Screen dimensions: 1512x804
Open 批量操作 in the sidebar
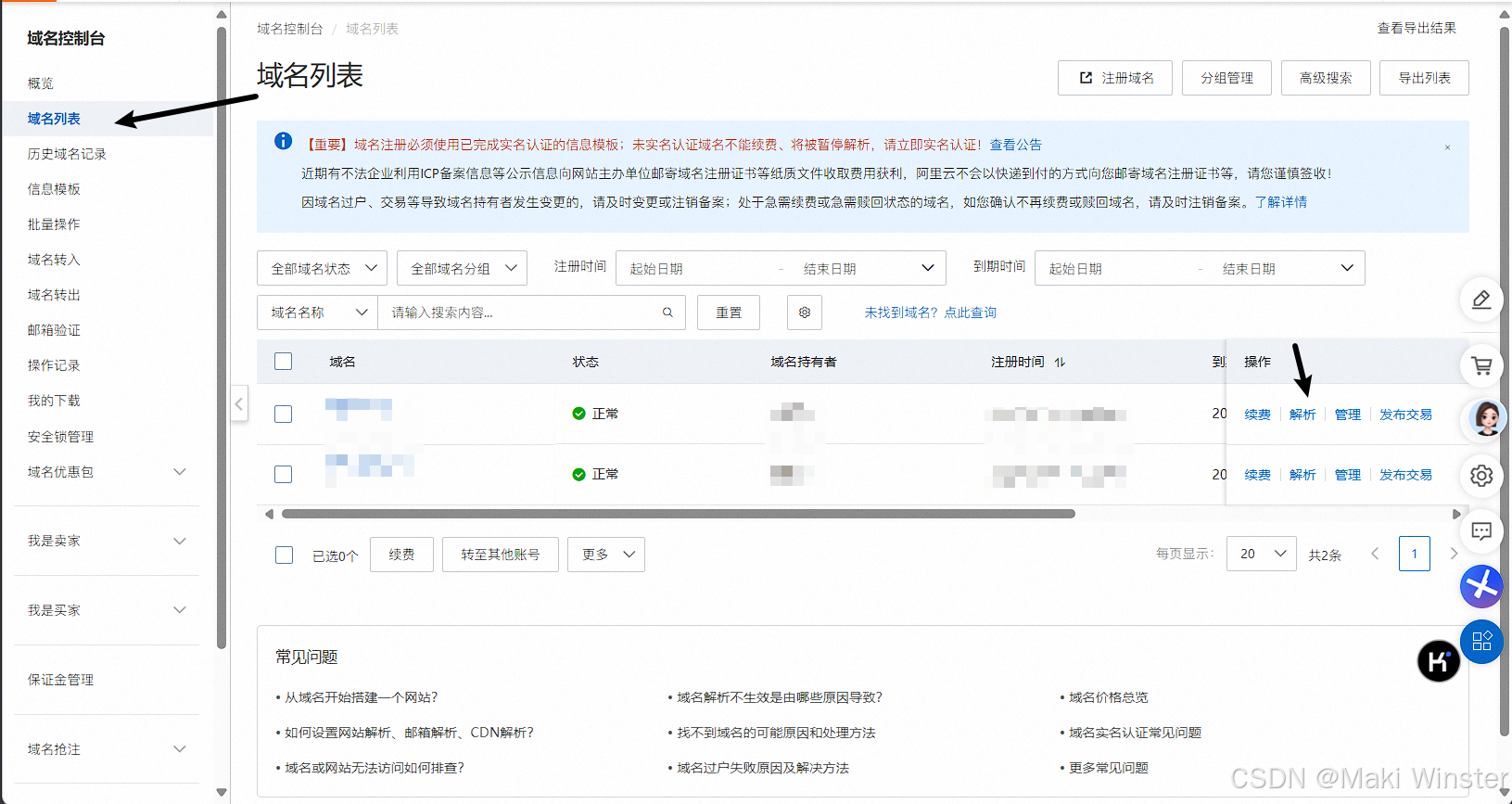pos(54,224)
